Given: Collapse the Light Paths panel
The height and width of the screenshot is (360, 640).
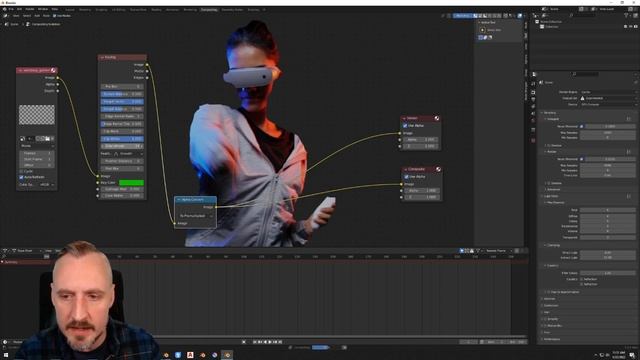Looking at the screenshot, I should pyautogui.click(x=550, y=196).
